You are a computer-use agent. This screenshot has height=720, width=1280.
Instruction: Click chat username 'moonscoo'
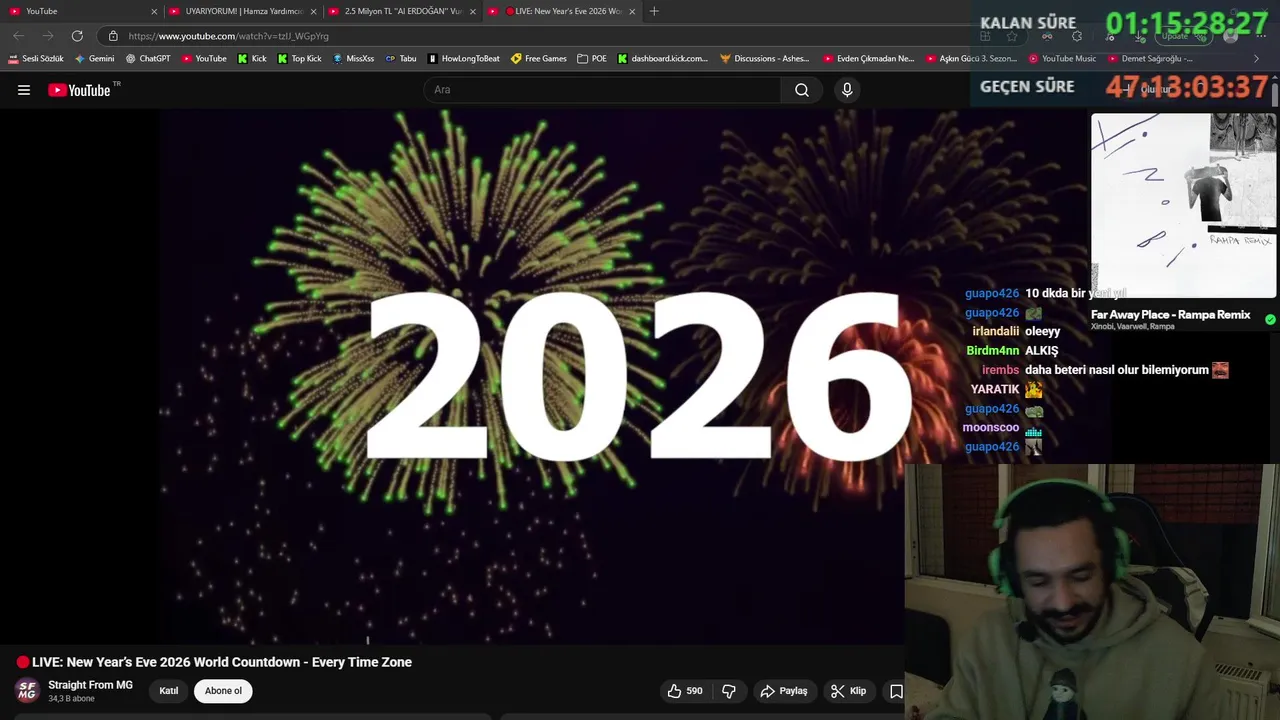(990, 428)
